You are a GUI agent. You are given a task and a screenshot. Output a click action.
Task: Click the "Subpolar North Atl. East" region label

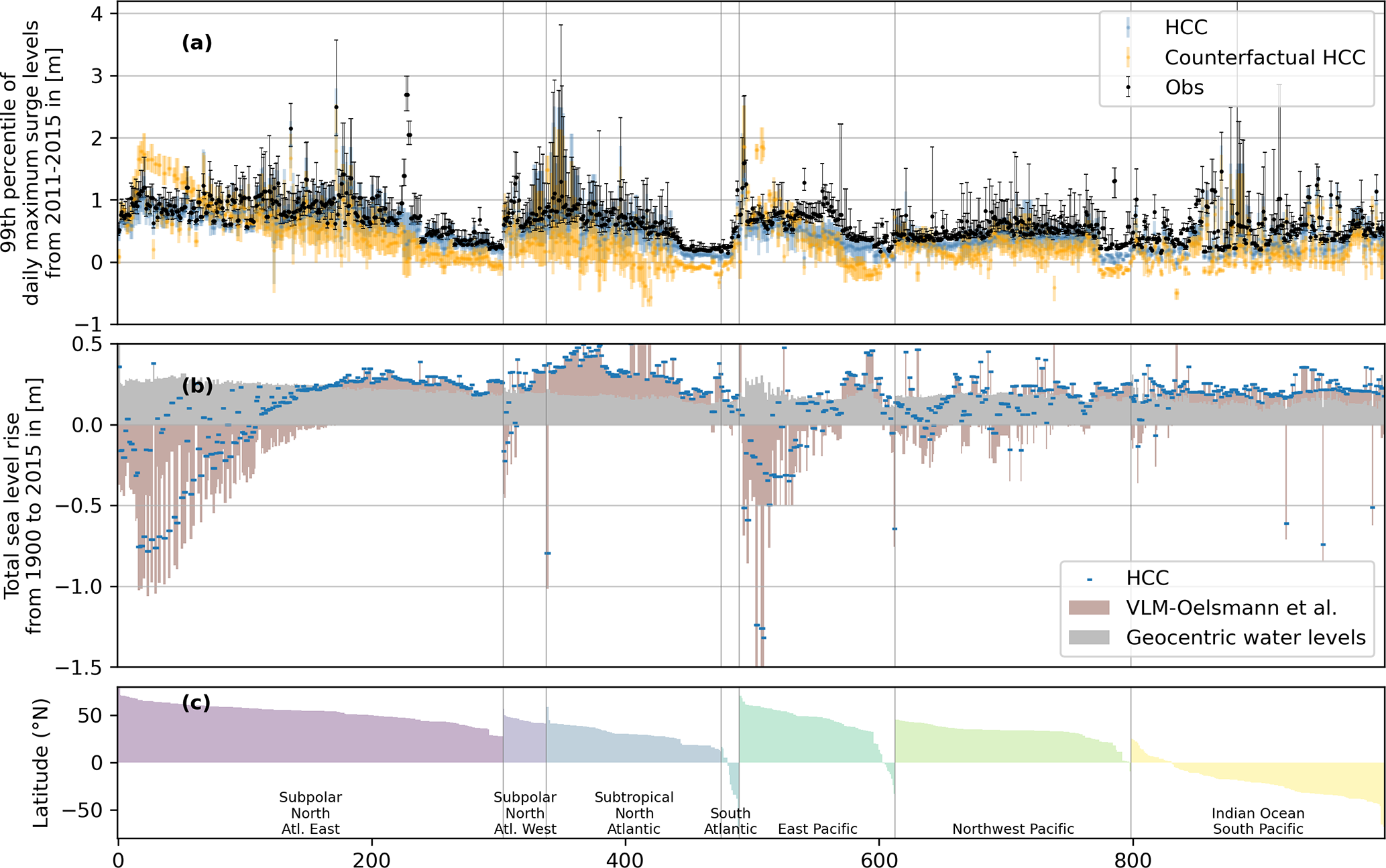click(310, 813)
